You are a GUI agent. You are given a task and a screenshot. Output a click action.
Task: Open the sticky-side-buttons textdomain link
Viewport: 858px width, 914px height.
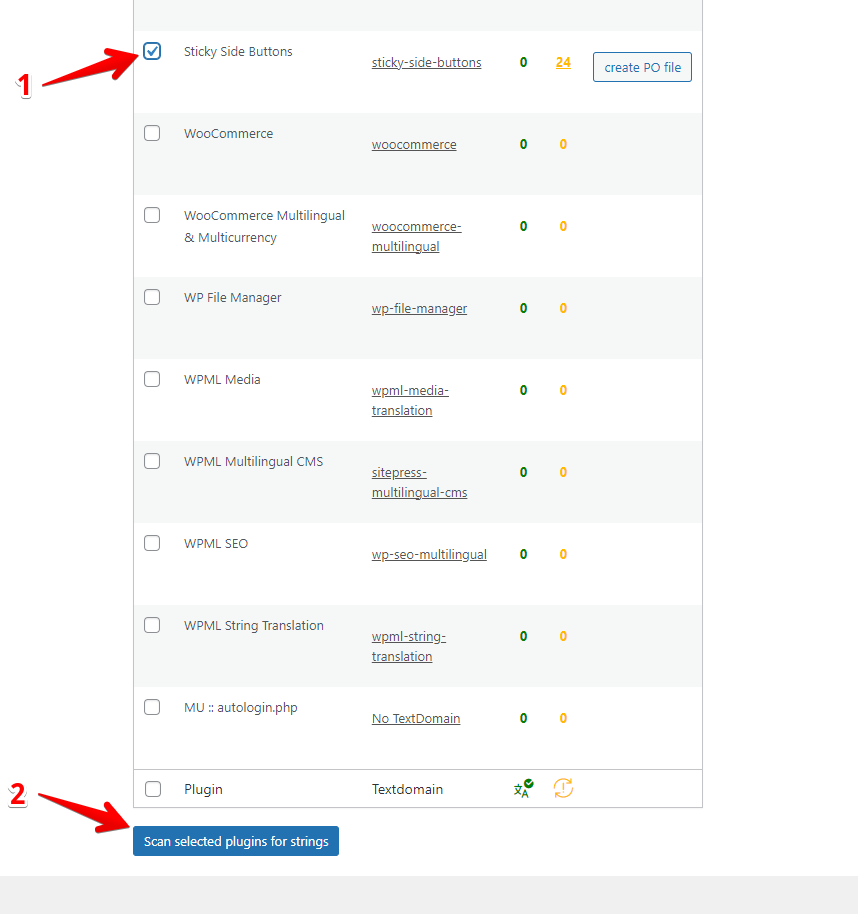pos(427,62)
